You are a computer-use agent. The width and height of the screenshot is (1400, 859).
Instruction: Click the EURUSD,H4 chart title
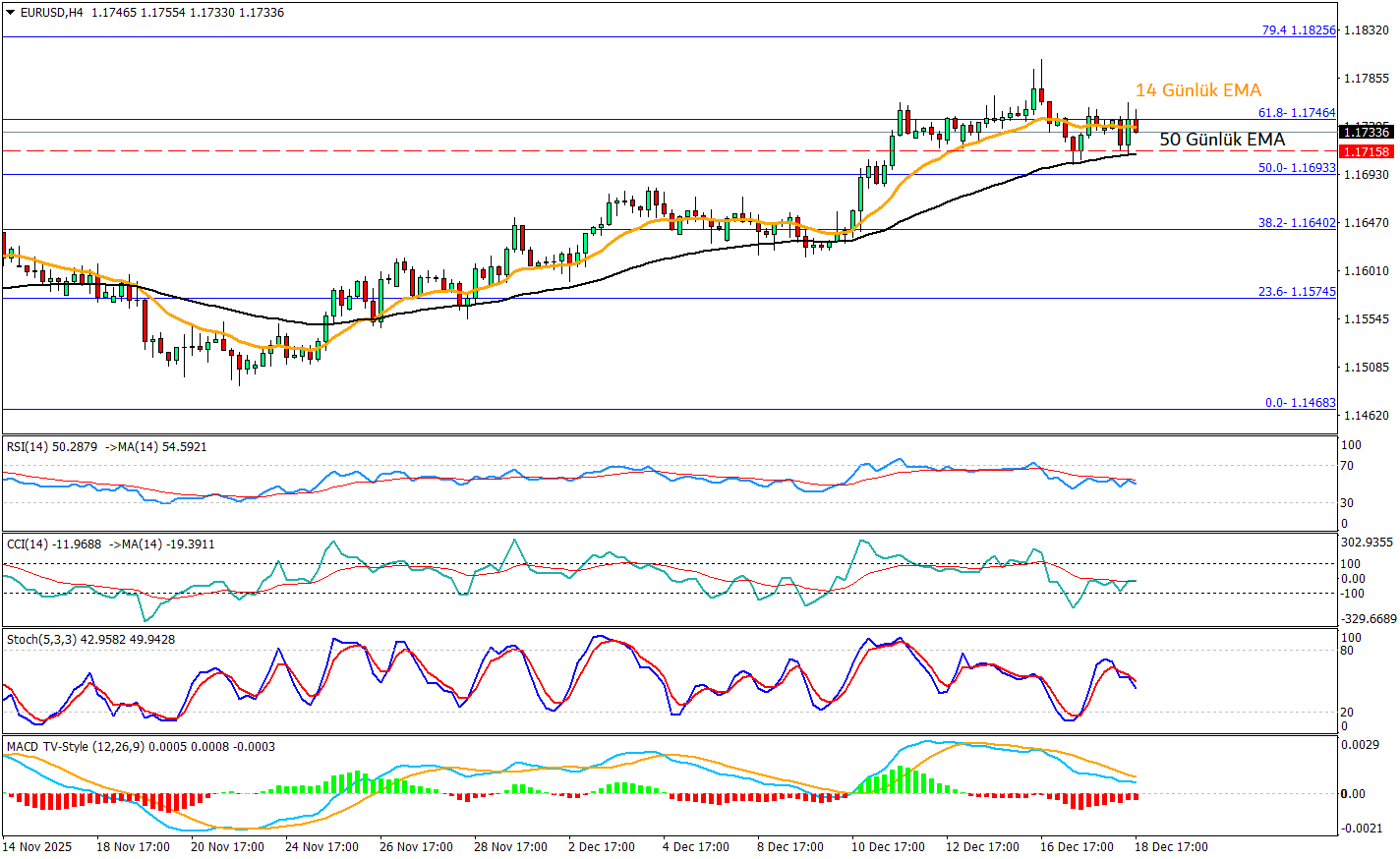pos(51,13)
